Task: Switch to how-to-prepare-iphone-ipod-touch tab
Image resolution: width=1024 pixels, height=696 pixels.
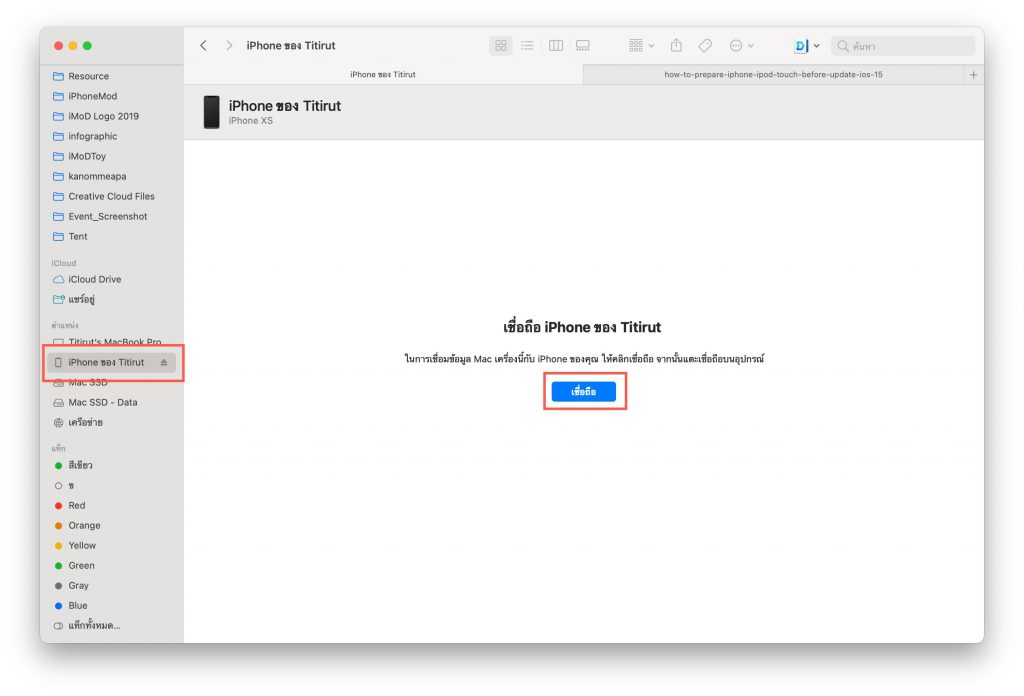Action: 773,75
